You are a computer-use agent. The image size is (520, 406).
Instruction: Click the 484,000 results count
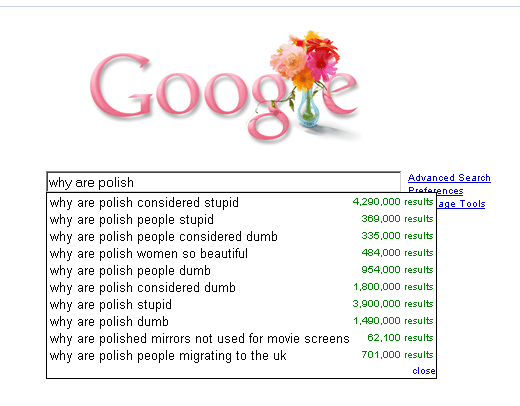click(x=398, y=253)
